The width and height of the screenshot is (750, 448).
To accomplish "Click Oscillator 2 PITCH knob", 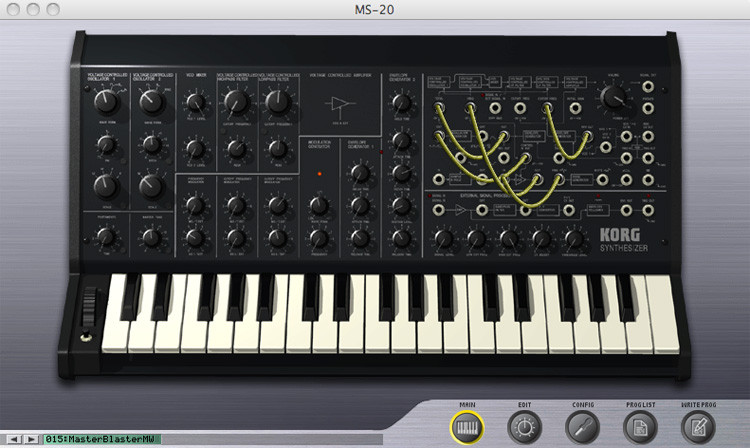I will pos(152,144).
